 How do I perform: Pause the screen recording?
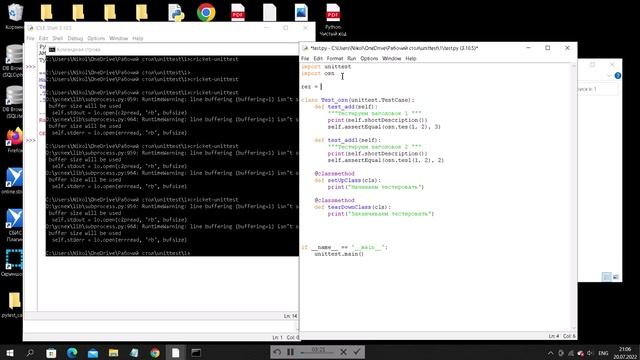tap(290, 352)
